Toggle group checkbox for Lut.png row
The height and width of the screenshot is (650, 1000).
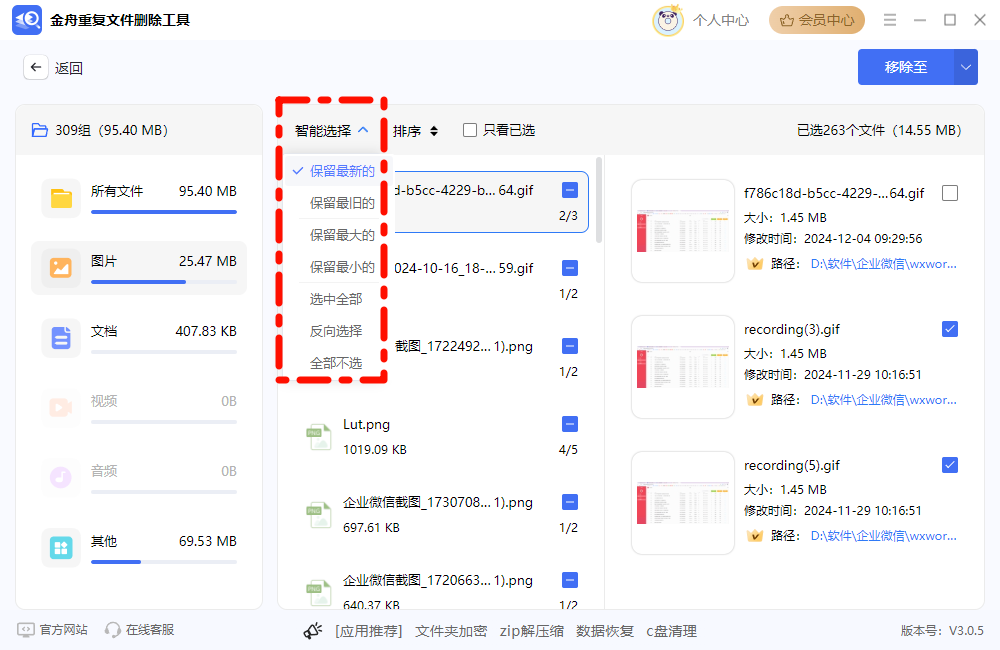tap(570, 424)
